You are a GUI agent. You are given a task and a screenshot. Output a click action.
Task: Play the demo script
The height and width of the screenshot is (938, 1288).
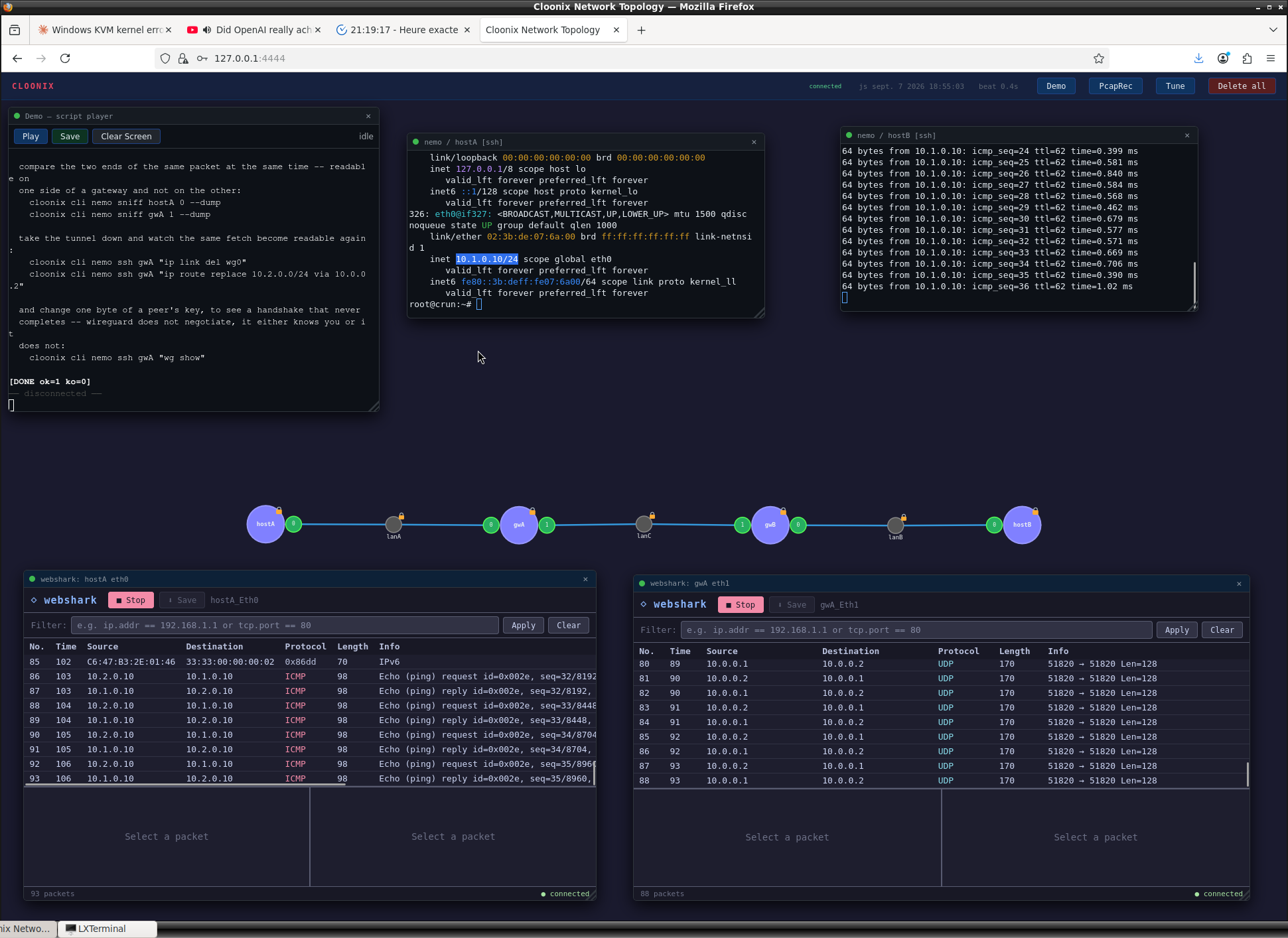point(31,136)
